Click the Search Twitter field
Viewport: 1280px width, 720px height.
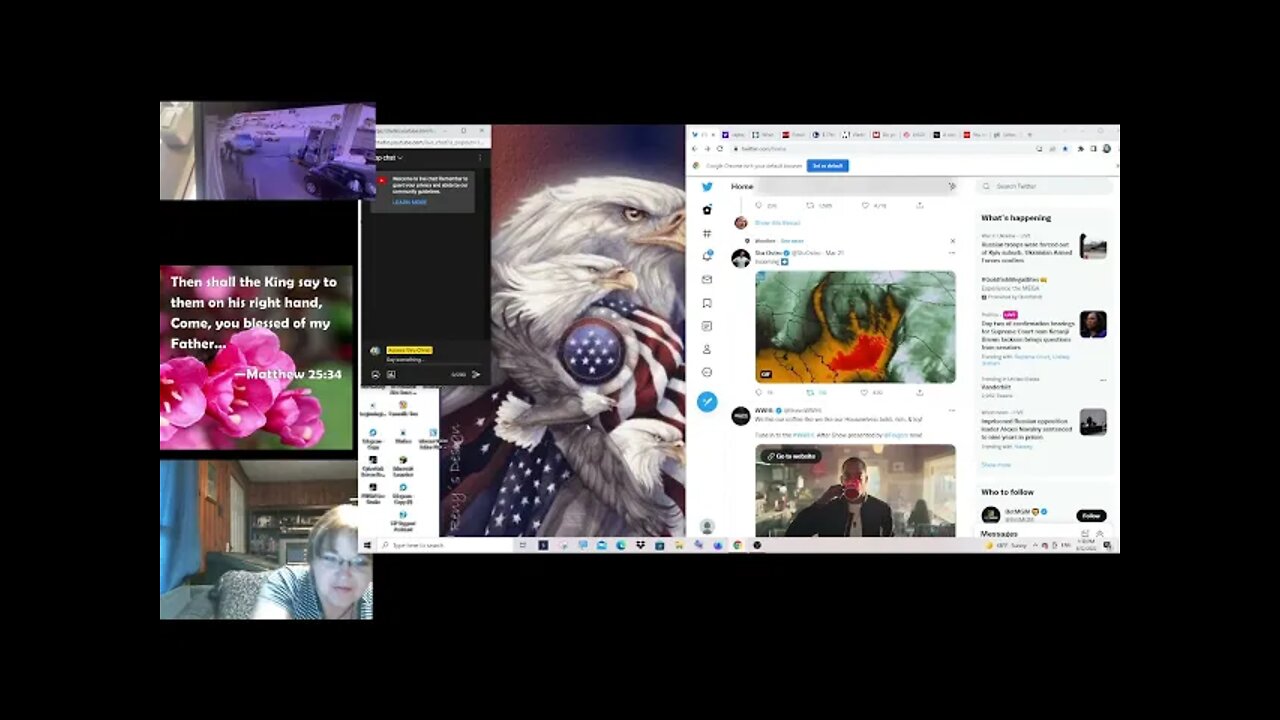tap(1046, 186)
